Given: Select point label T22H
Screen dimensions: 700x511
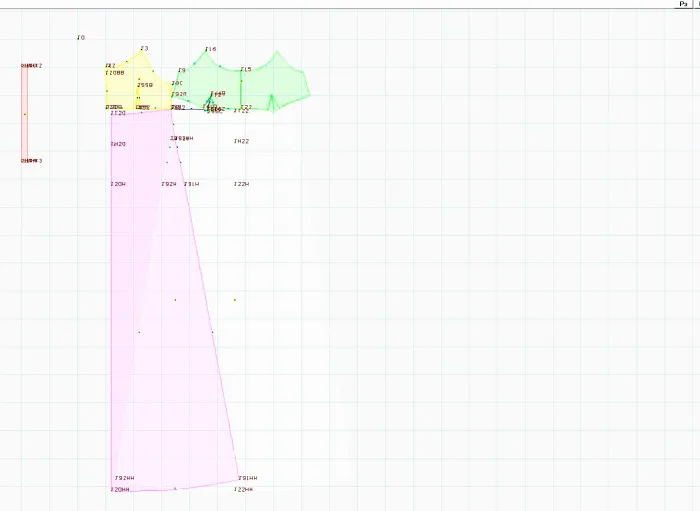Looking at the screenshot, I should pos(242,184).
